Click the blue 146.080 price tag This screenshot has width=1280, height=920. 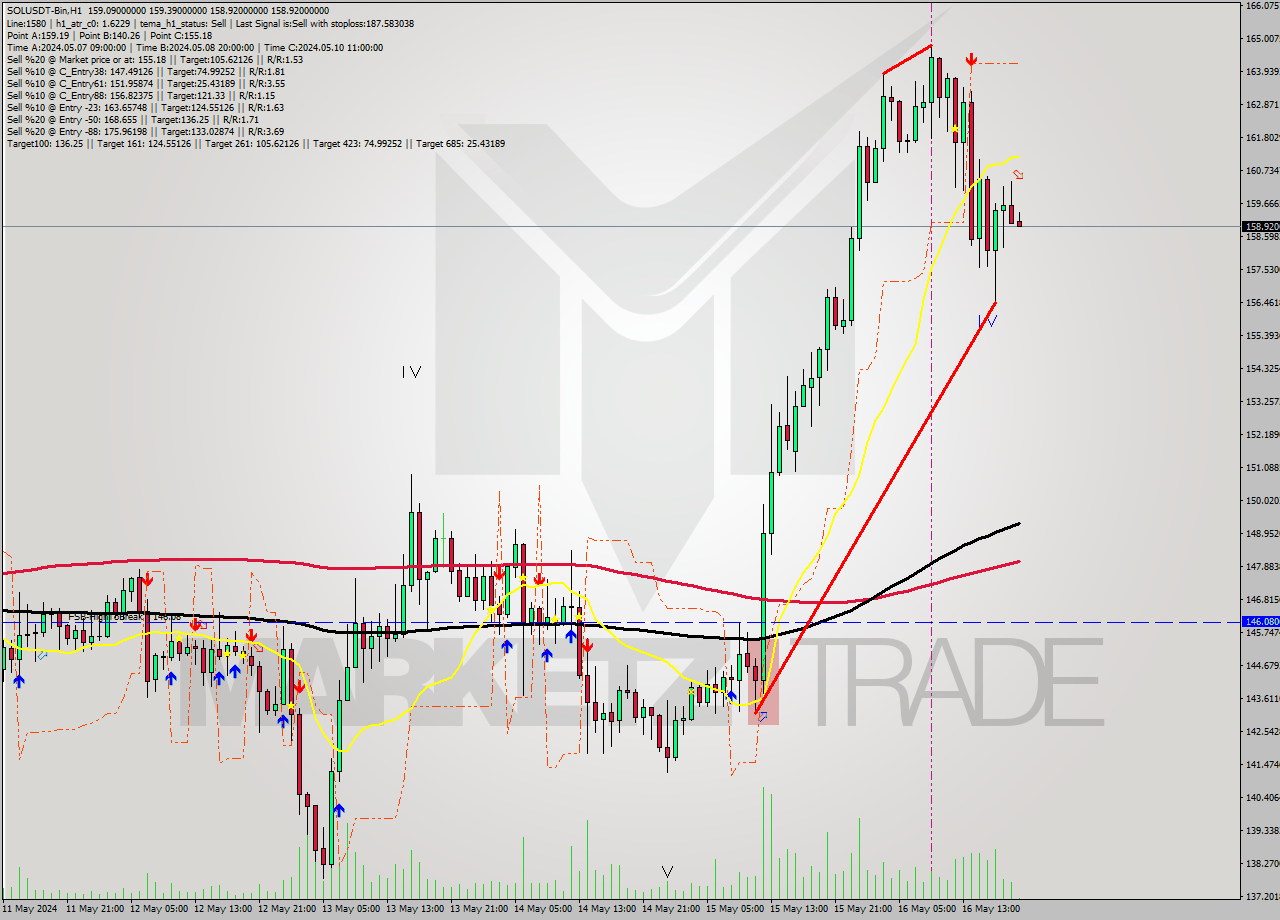click(x=1260, y=621)
